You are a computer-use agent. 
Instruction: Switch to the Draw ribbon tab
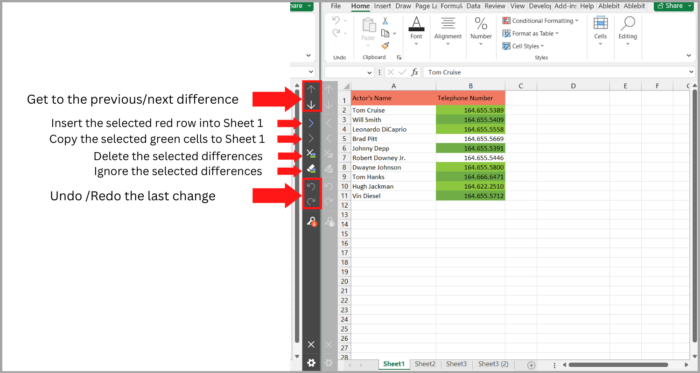[x=403, y=6]
